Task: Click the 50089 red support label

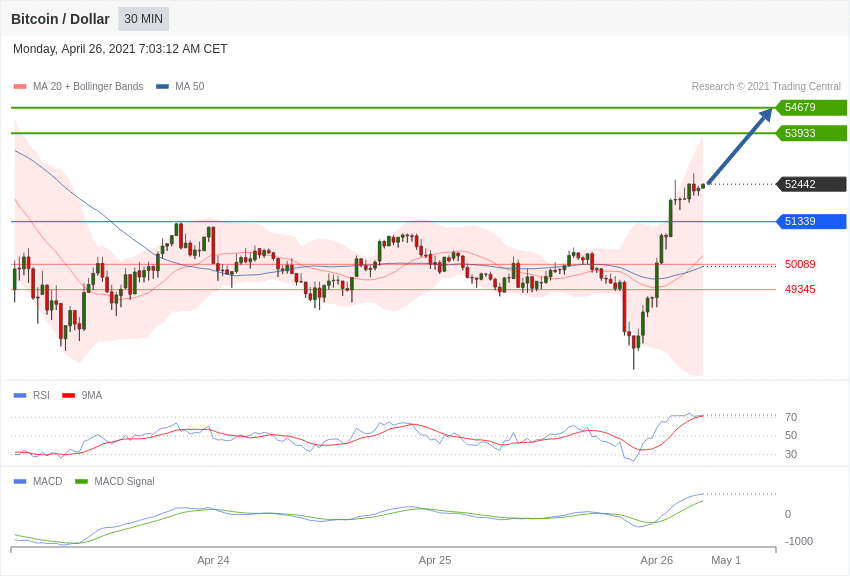Action: [x=800, y=264]
